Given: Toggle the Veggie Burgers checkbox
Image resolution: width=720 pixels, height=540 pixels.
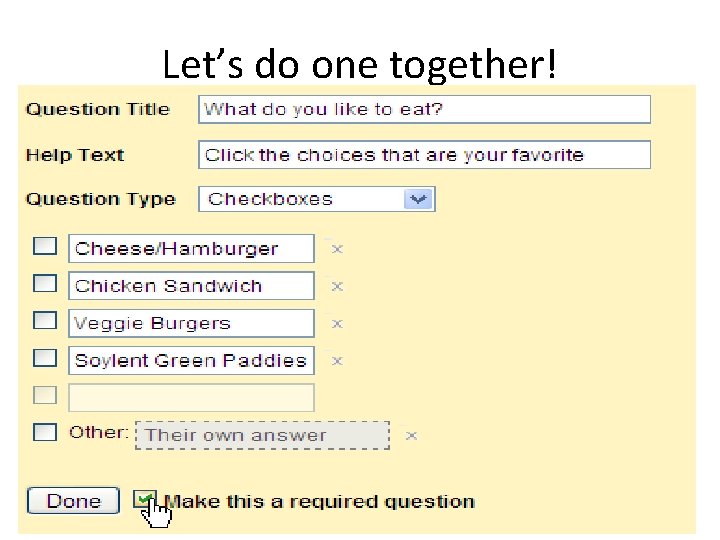Looking at the screenshot, I should click(45, 321).
